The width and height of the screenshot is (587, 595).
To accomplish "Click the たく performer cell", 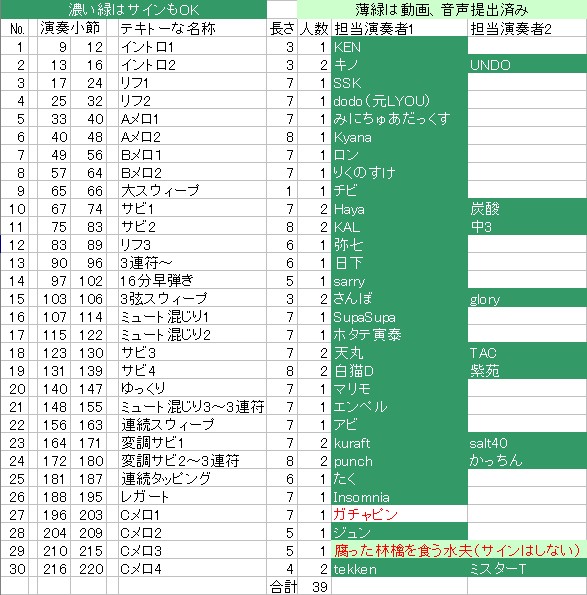I will (x=399, y=479).
